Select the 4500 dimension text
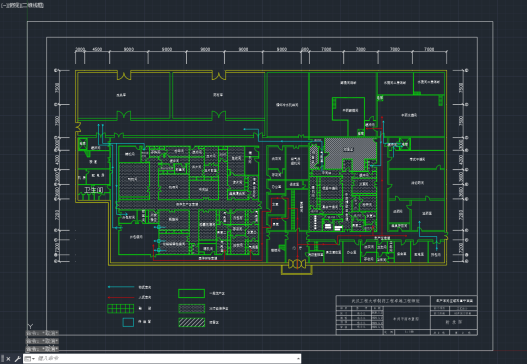527x364 pixels. click(97, 49)
